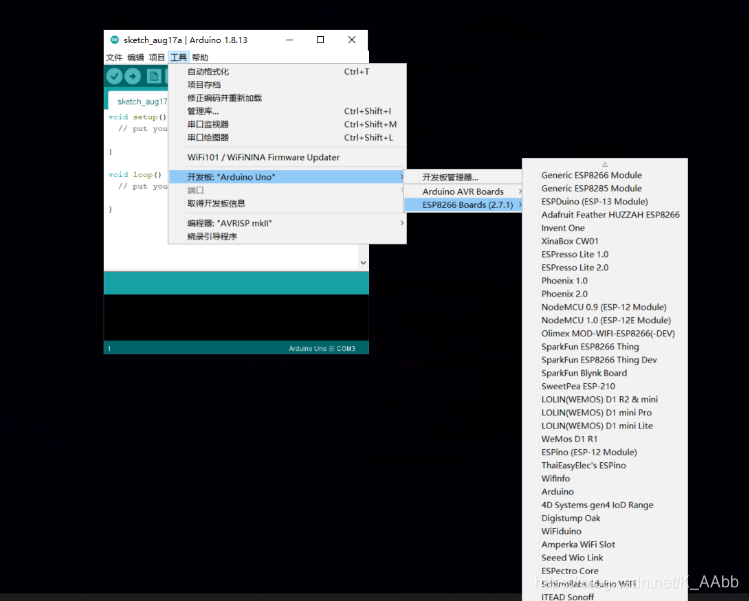Choose Olimex MOD-WIFI-ESP8266(-DEV) board
The width and height of the screenshot is (749, 601).
point(605,333)
